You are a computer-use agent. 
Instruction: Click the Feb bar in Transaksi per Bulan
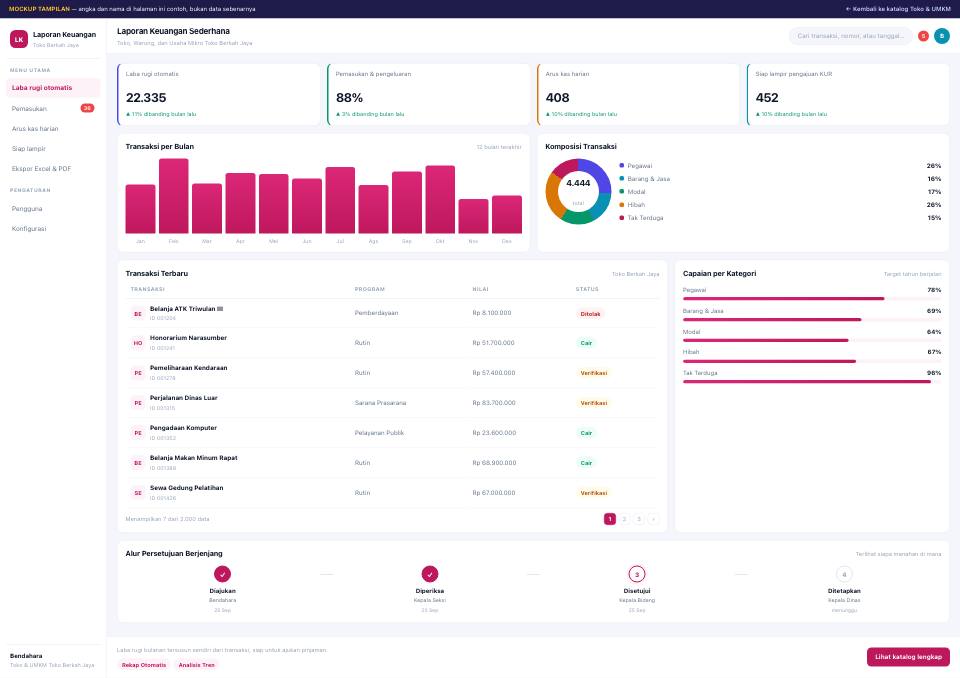click(174, 196)
